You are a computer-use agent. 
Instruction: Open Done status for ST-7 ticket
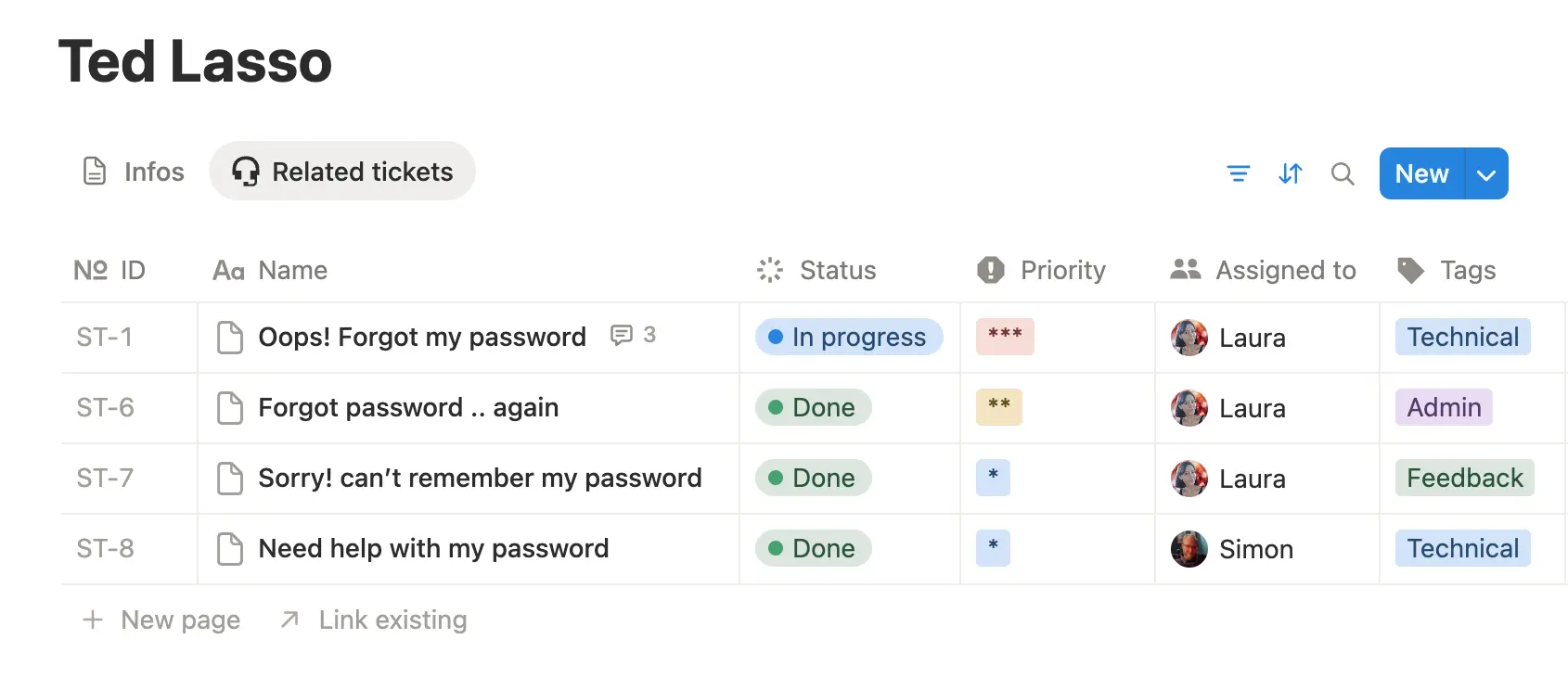(x=814, y=479)
